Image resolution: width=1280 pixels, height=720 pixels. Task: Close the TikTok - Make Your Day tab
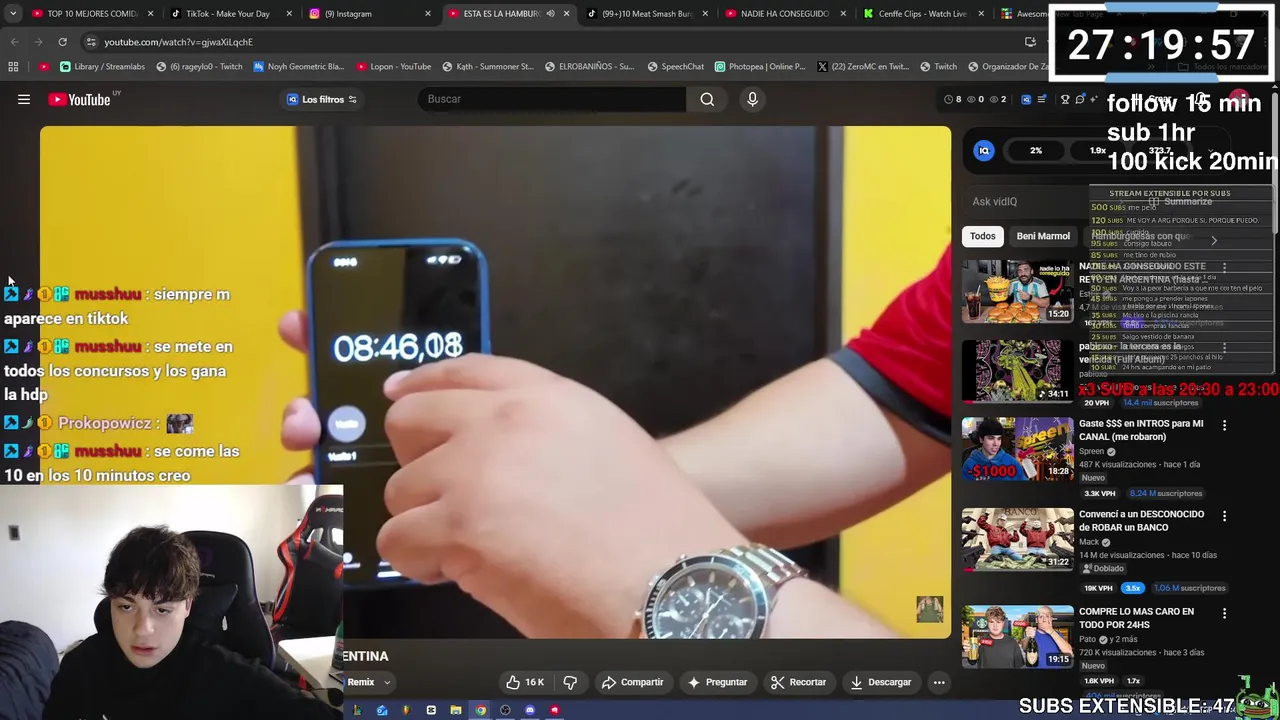click(x=289, y=14)
